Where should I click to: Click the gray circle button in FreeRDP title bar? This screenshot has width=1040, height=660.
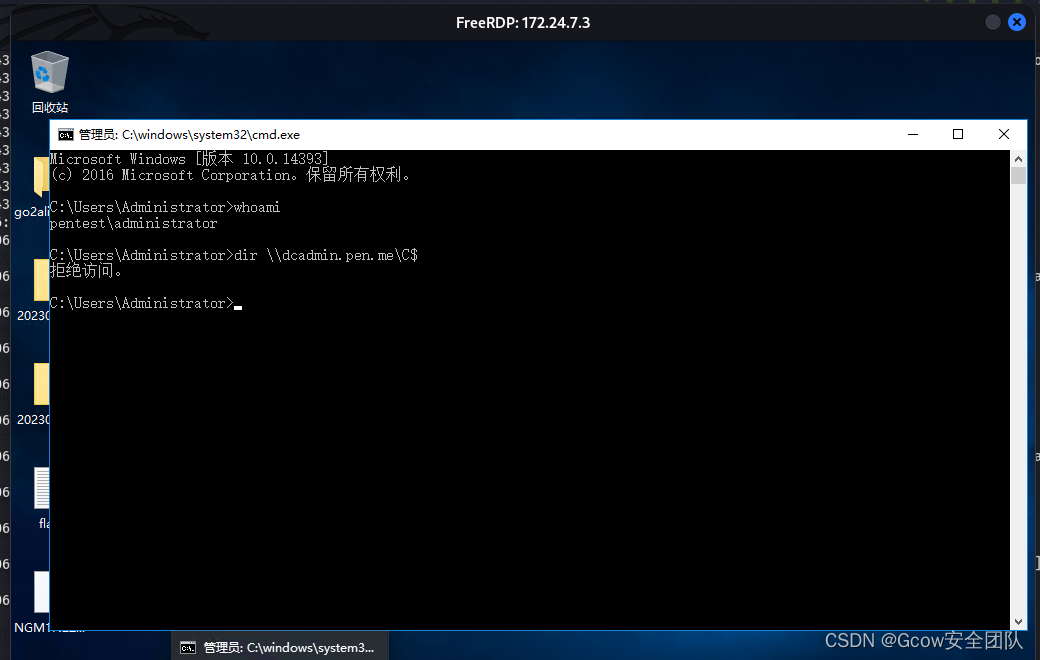coord(992,22)
